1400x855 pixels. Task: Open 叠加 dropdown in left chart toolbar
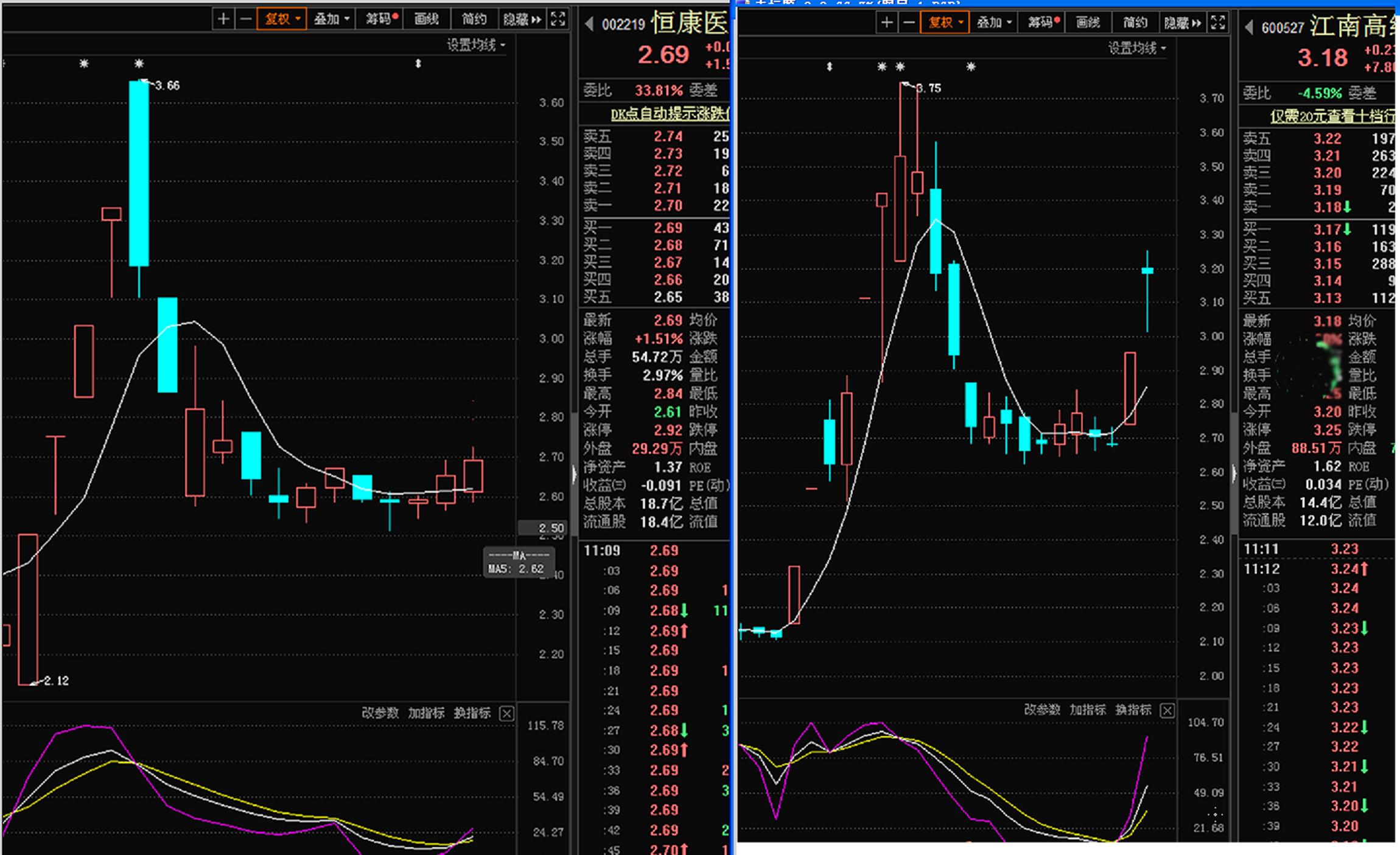tap(331, 19)
